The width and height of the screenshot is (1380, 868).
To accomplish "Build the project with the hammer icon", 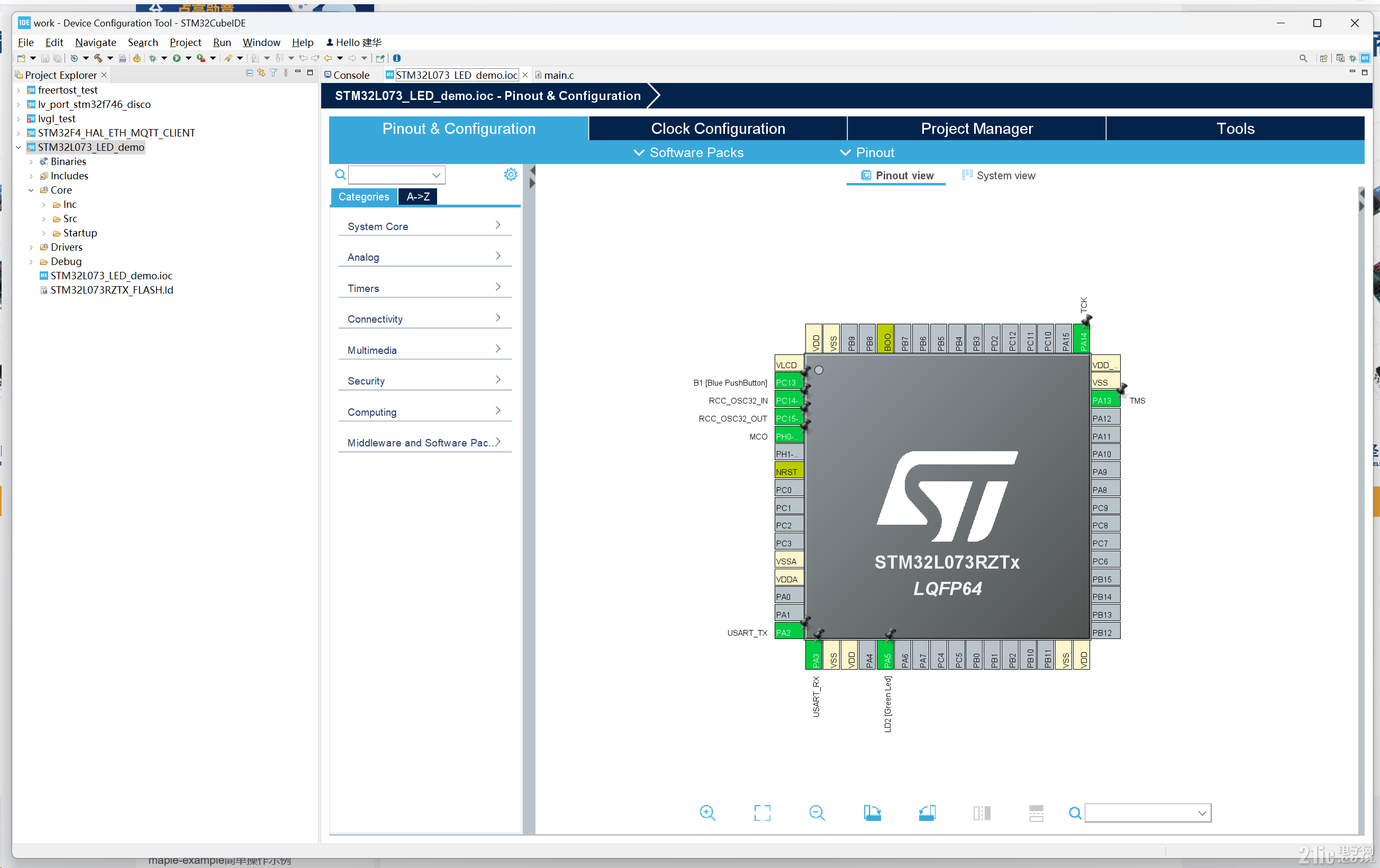I will point(97,58).
